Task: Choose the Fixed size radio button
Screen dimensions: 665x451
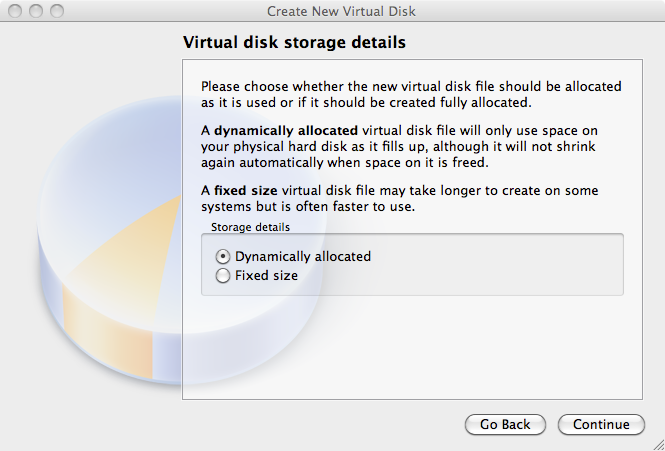Action: point(223,276)
